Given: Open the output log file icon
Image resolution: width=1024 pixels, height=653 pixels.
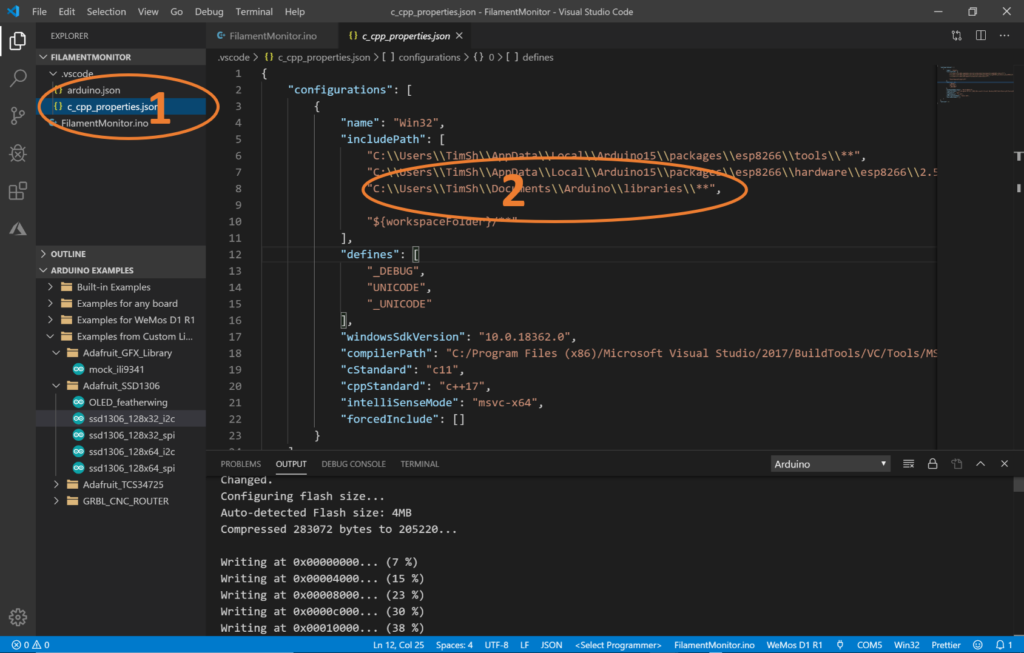Looking at the screenshot, I should [x=957, y=464].
